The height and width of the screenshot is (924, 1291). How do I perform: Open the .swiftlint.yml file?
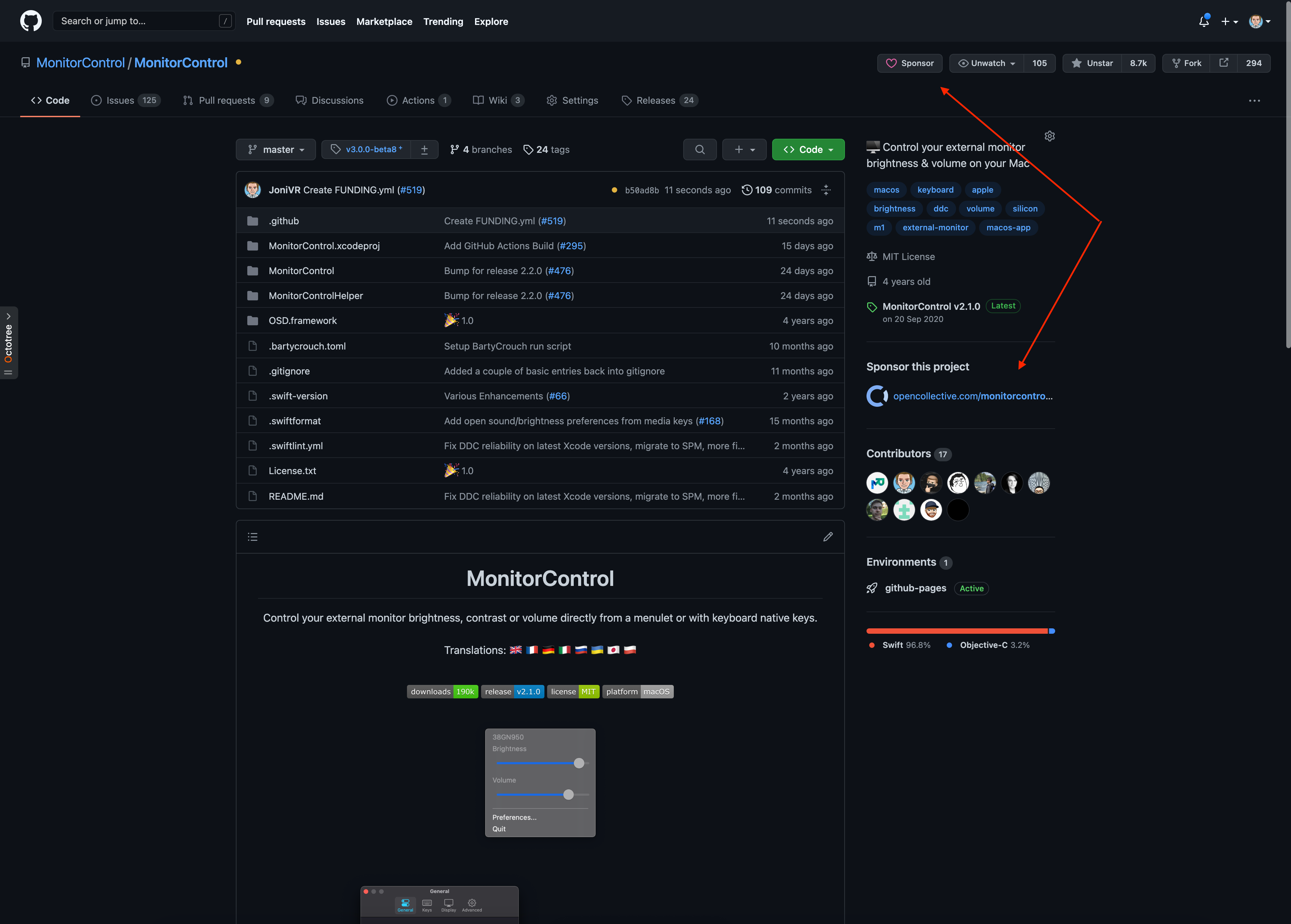(x=295, y=445)
